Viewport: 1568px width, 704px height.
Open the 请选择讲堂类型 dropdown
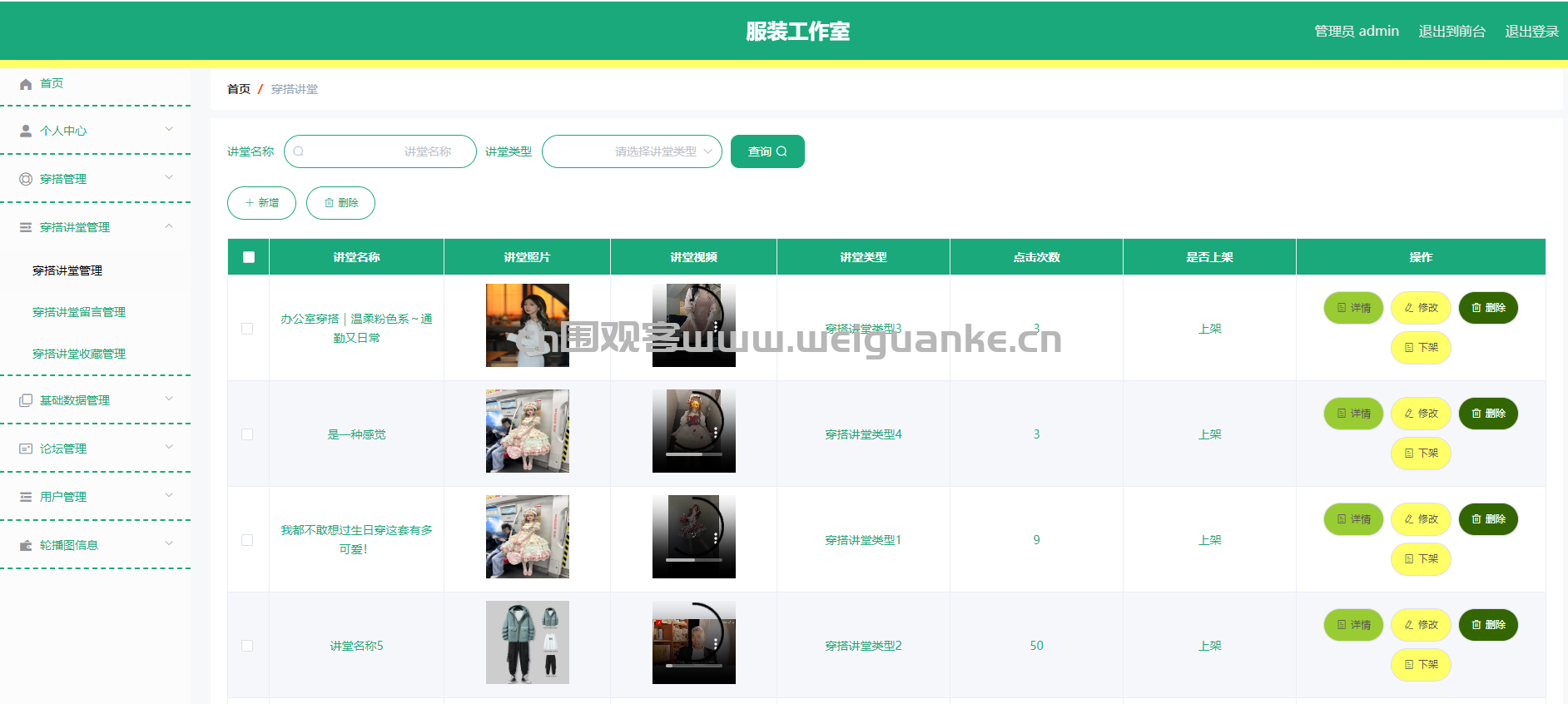point(632,151)
